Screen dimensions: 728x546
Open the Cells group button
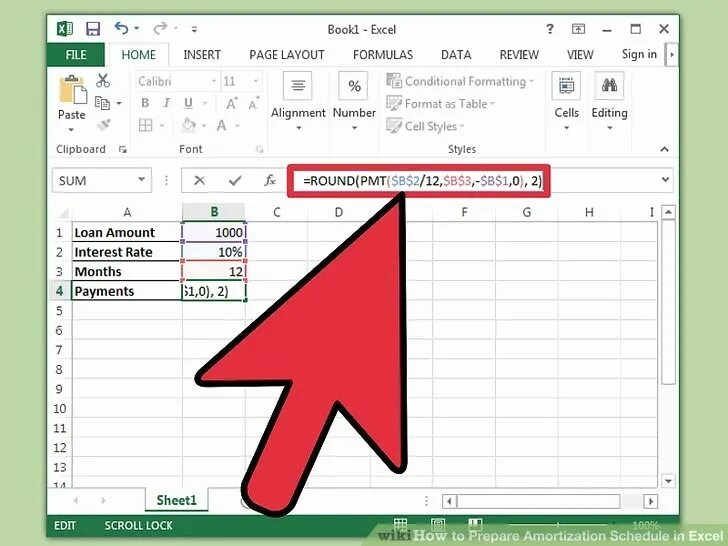566,101
